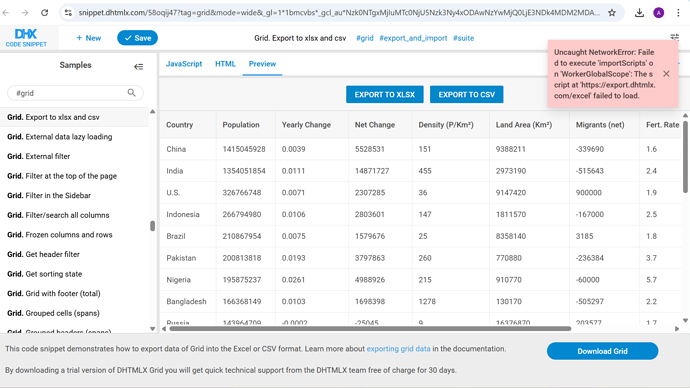Image resolution: width=690 pixels, height=388 pixels.
Task: View site information icon in address bar
Action: 68,13
